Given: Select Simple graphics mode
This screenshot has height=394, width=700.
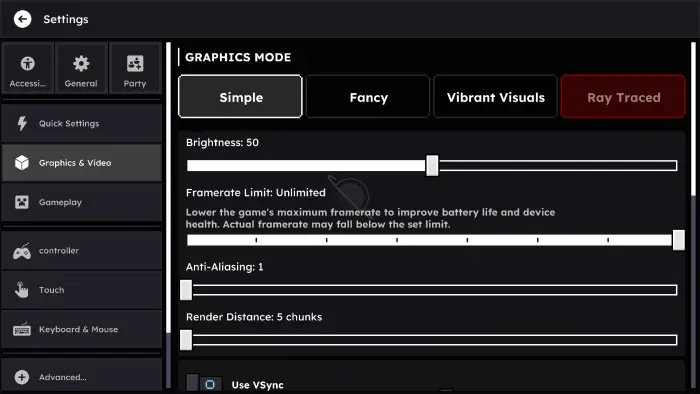Looking at the screenshot, I should pos(240,96).
